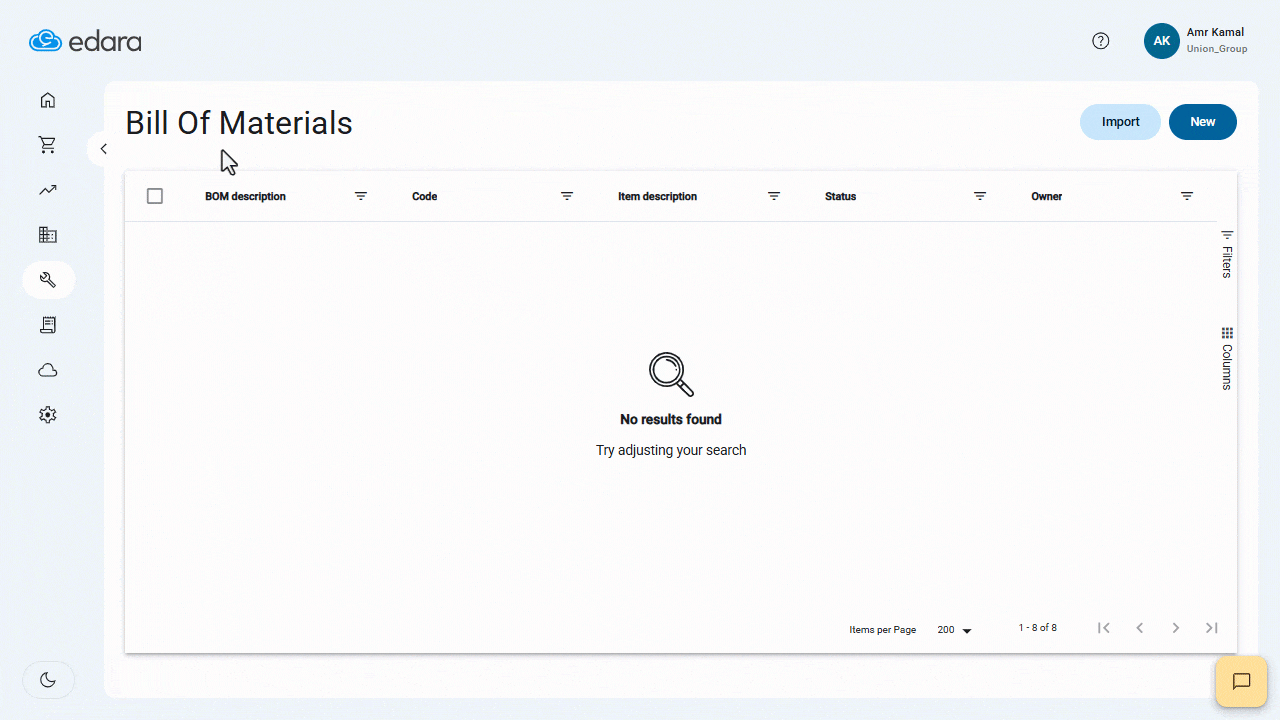Collapse the sidebar with the chevron arrow
The image size is (1280, 720).
[x=103, y=149]
